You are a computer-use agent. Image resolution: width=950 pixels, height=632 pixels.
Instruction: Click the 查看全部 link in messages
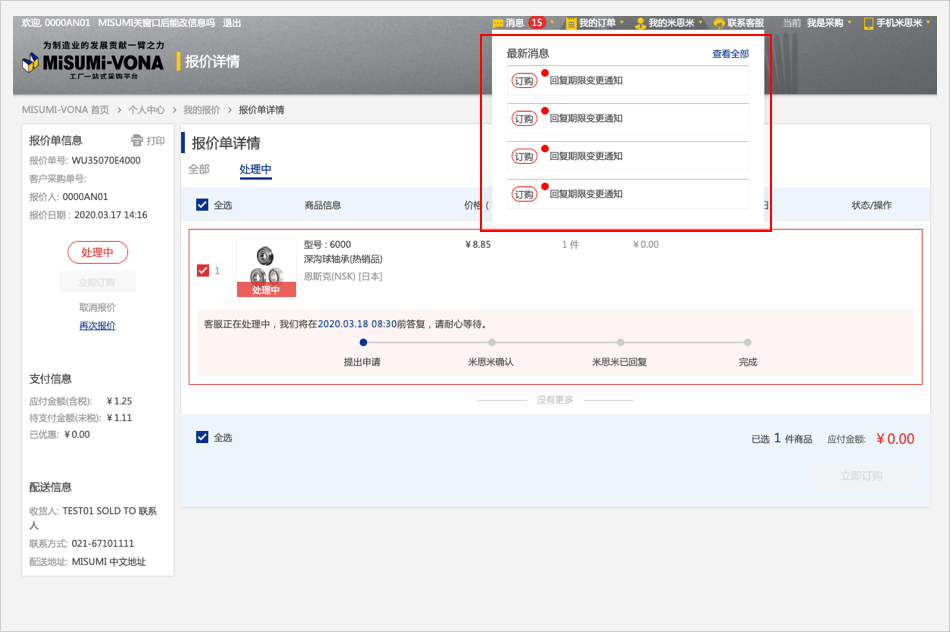click(730, 54)
